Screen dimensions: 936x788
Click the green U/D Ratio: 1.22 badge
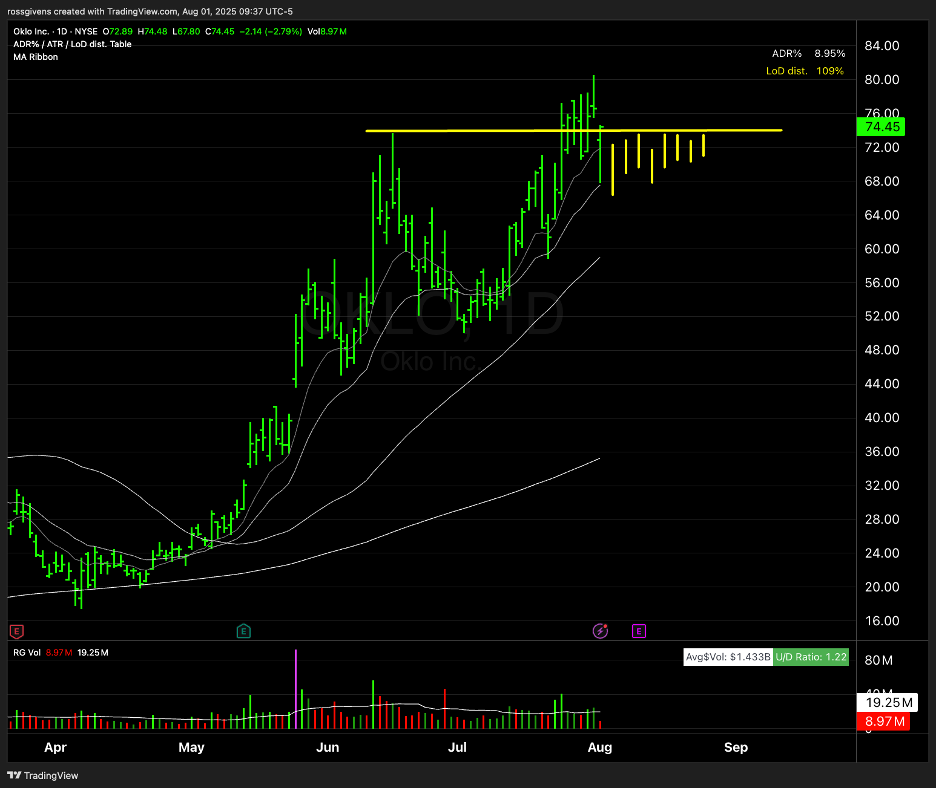[x=811, y=657]
